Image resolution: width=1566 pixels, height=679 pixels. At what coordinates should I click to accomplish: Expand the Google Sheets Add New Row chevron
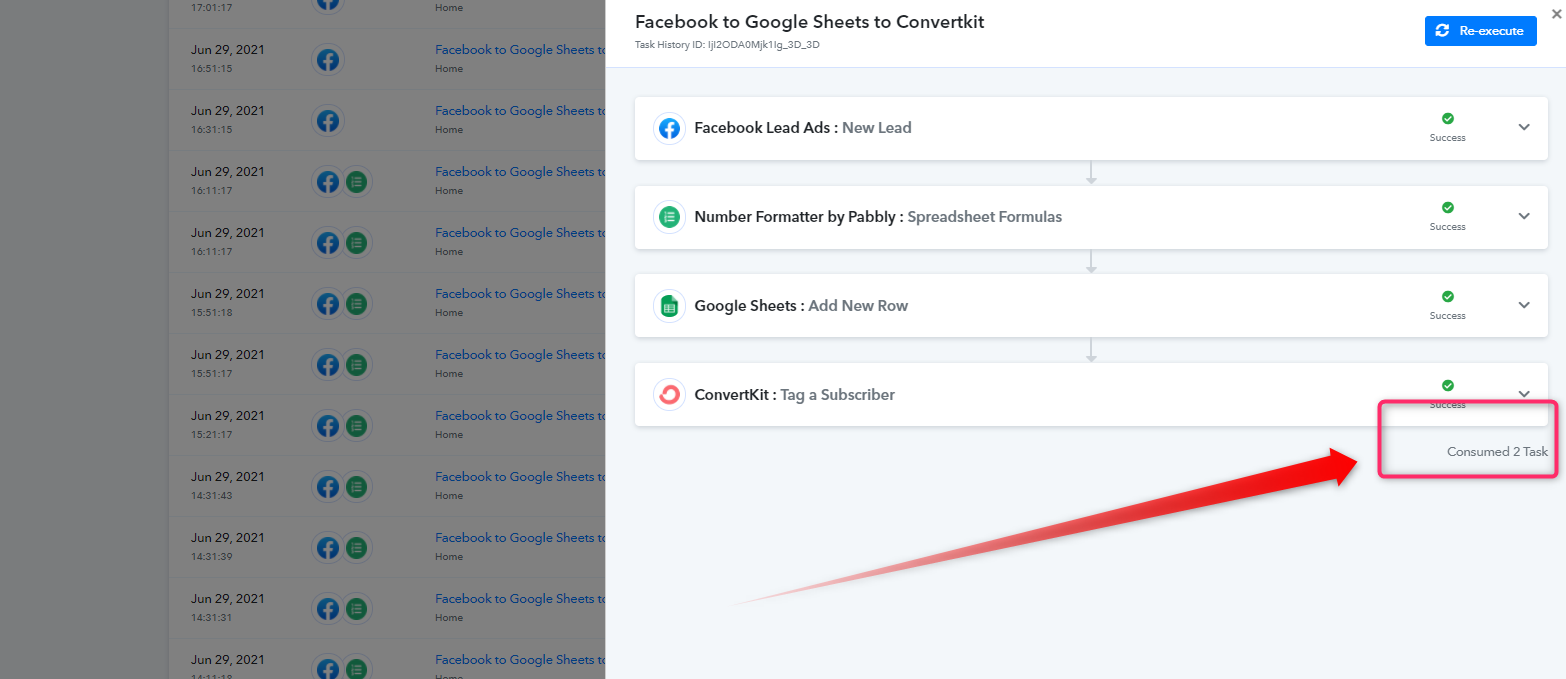point(1524,305)
